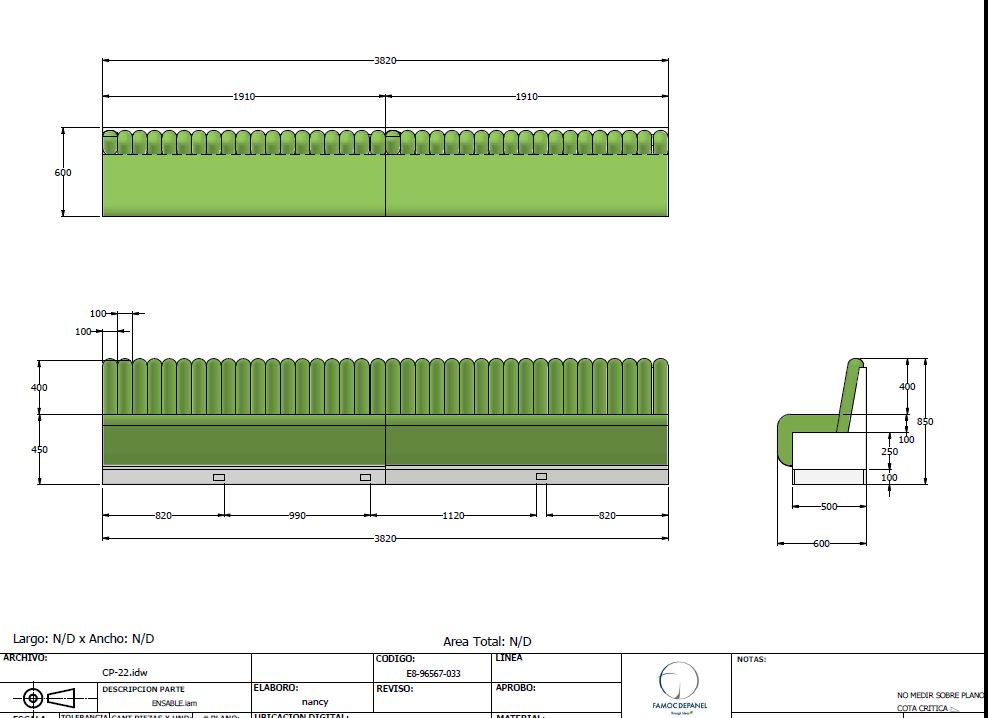This screenshot has height=718, width=989.
Task: Click the first-angle projection symbol
Action: click(x=47, y=696)
